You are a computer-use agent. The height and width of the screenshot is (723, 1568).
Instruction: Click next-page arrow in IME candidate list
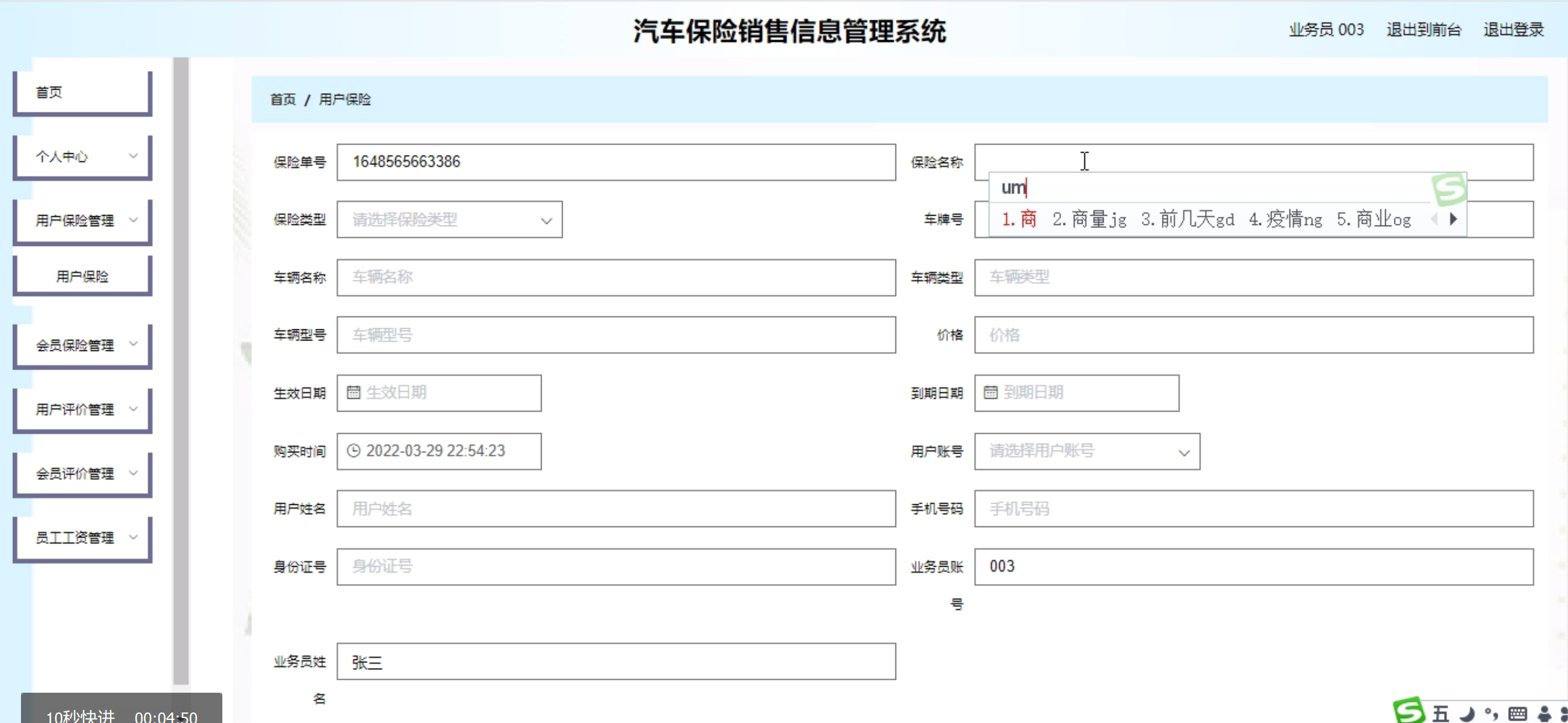point(1454,219)
